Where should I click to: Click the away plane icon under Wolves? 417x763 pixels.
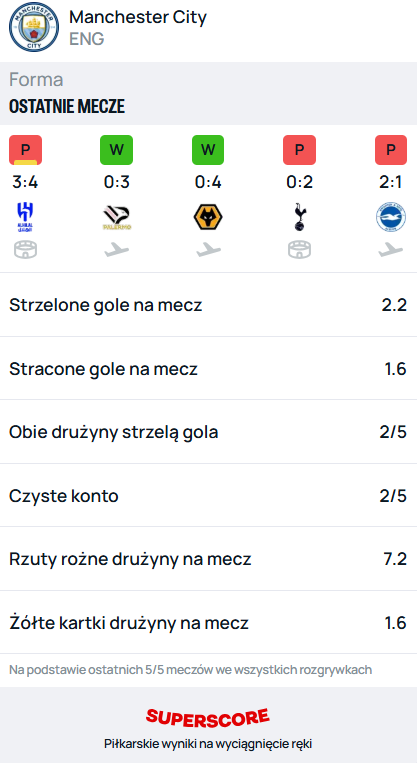(x=208, y=250)
